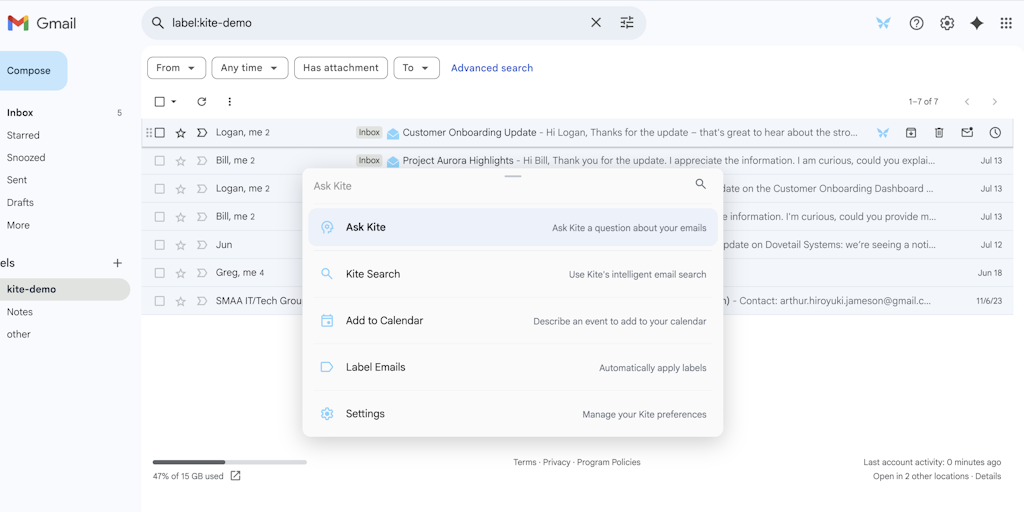The width and height of the screenshot is (1024, 512).
Task: Star the Project Aurora Highlights email
Action: [x=181, y=161]
